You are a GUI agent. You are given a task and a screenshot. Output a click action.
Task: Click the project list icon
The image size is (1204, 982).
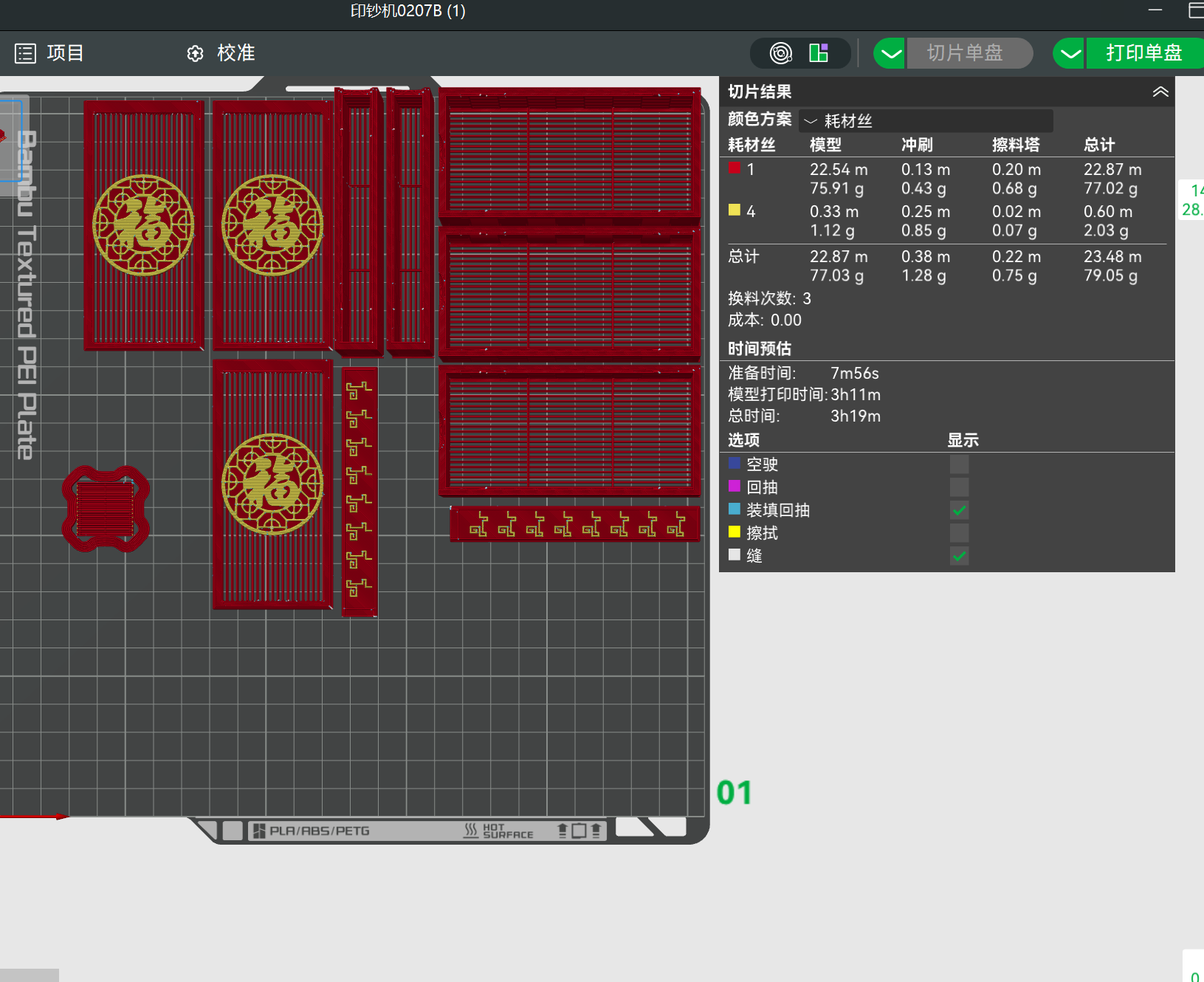25,53
